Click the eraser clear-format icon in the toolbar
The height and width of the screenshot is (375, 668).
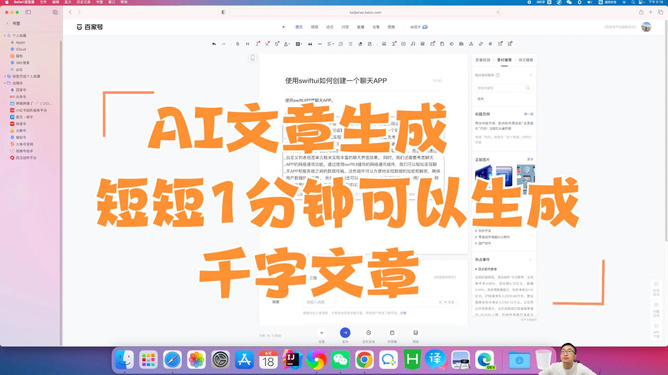click(360, 44)
